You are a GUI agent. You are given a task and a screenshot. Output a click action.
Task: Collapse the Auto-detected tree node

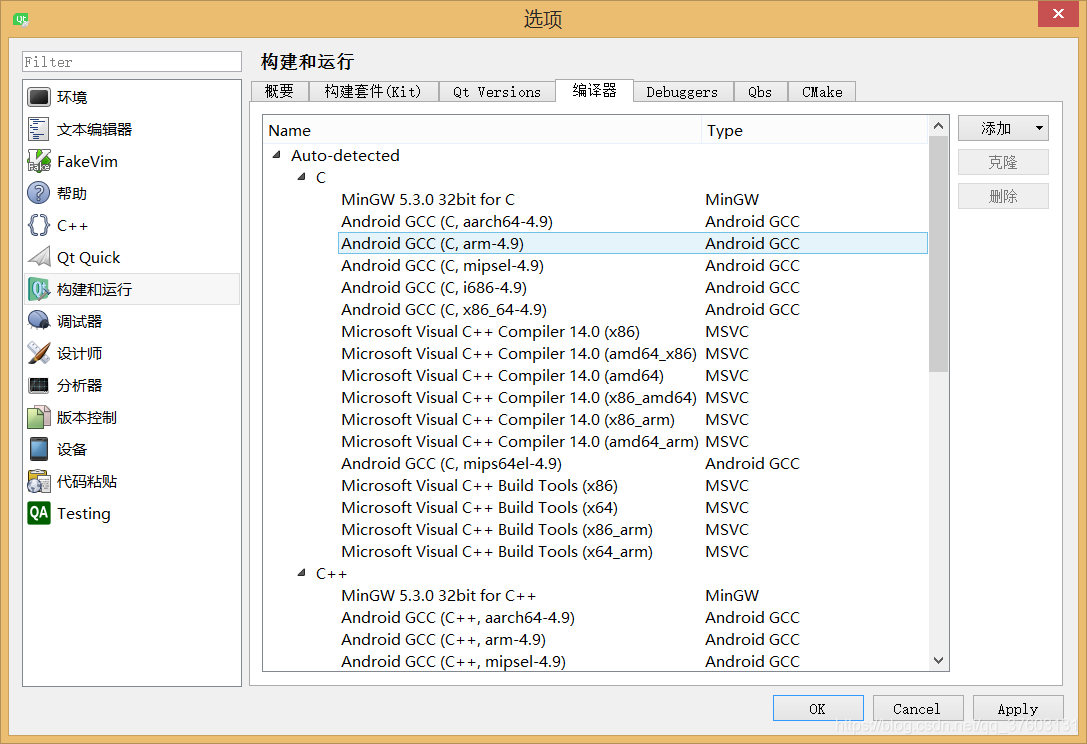click(x=277, y=155)
